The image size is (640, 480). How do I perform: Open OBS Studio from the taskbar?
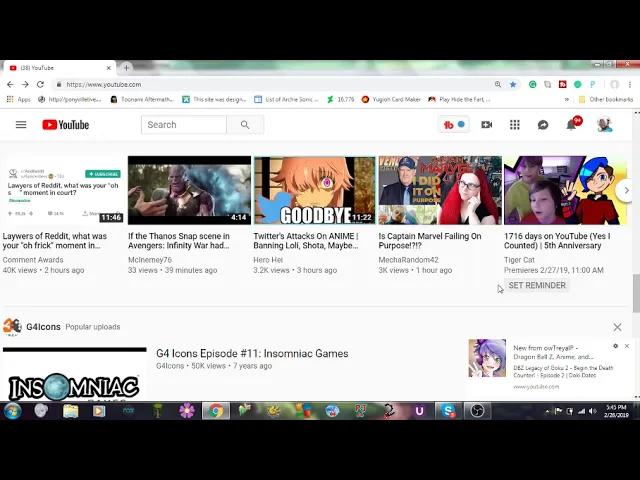(x=477, y=411)
